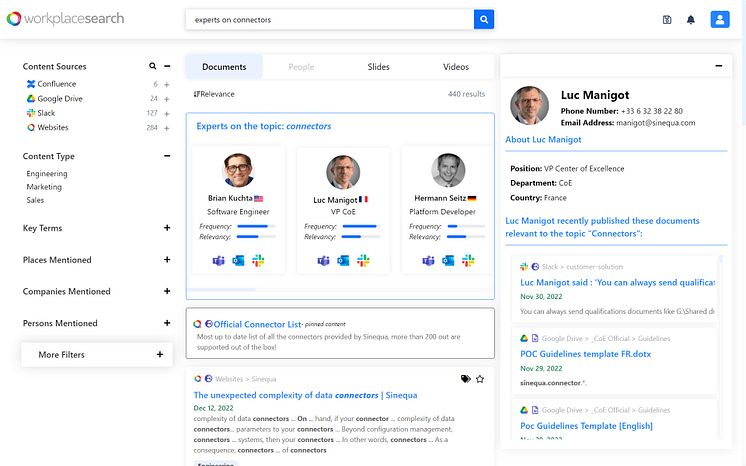Click Google Drive source icon in sidebar
Image resolution: width=746 pixels, height=466 pixels.
click(31, 99)
